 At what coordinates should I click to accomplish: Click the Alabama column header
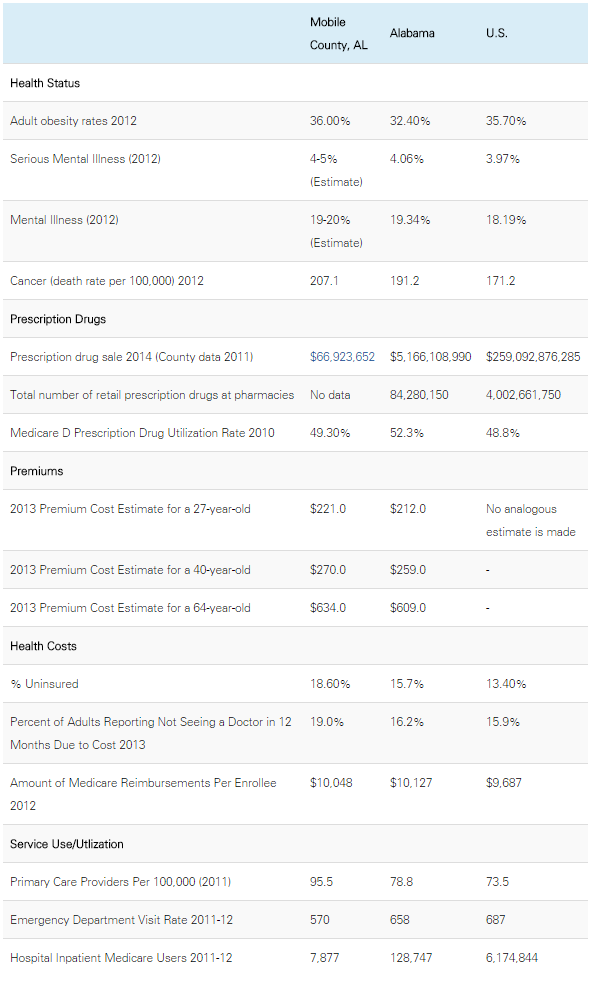(x=411, y=33)
